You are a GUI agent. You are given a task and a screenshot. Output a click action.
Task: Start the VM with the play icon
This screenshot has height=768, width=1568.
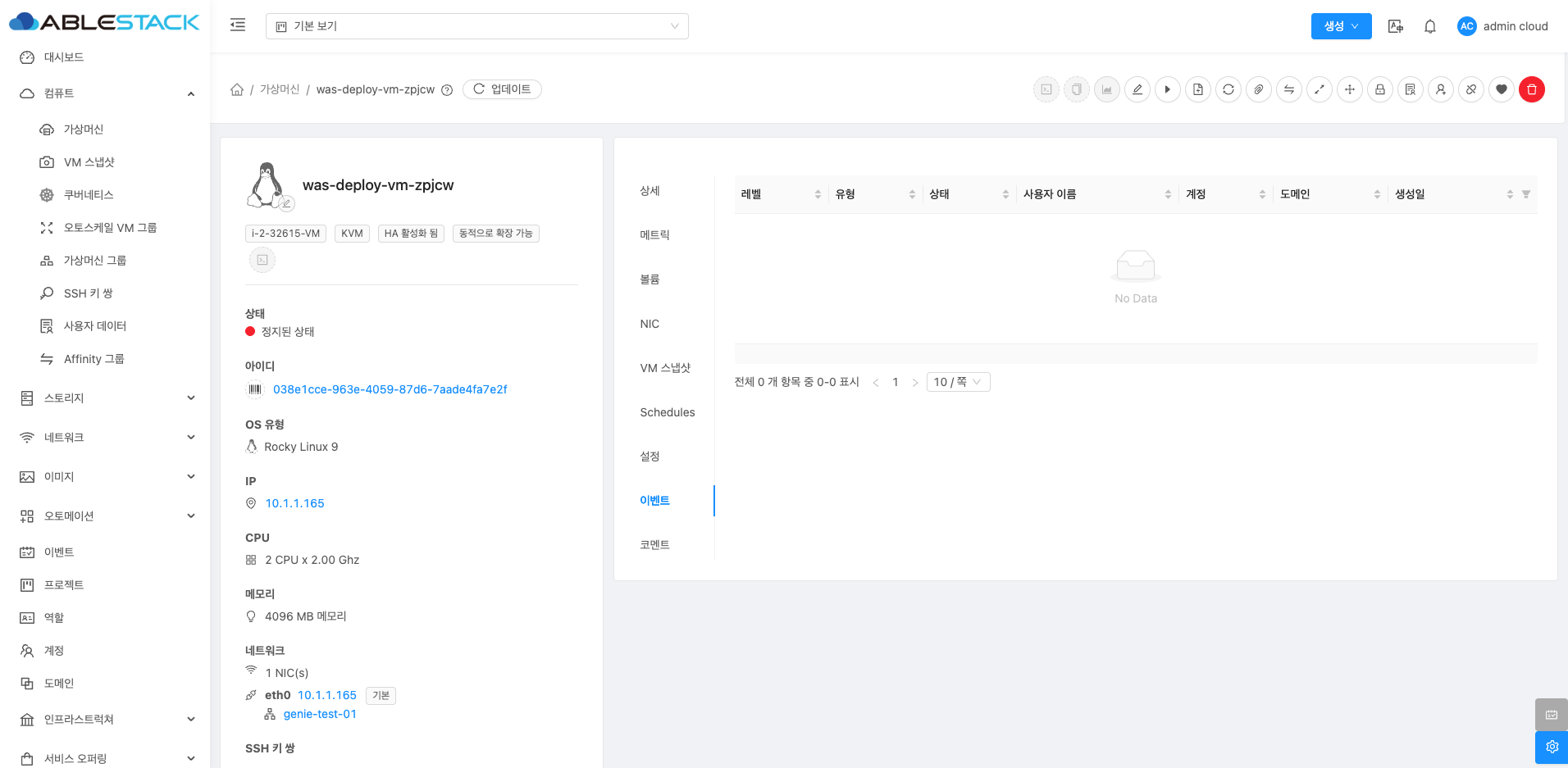[1167, 89]
